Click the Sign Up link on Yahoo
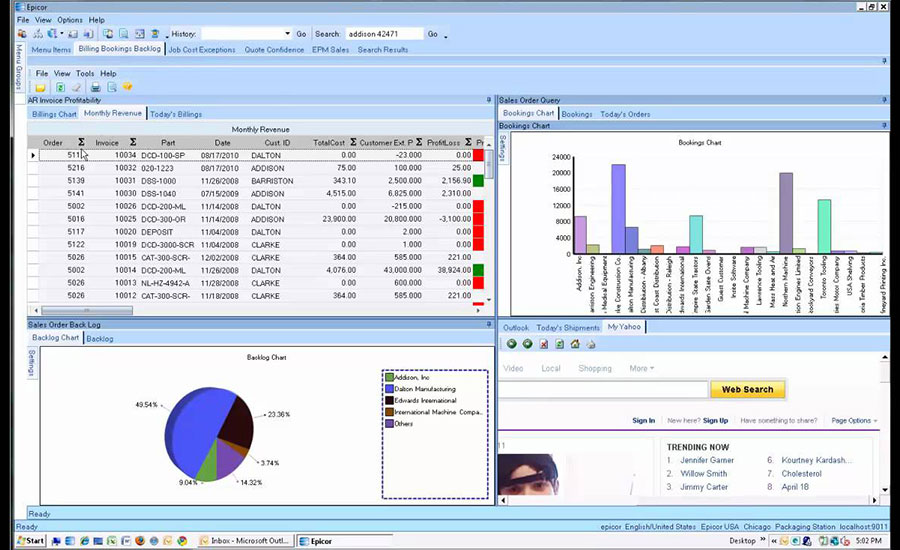This screenshot has width=900, height=550. 715,420
